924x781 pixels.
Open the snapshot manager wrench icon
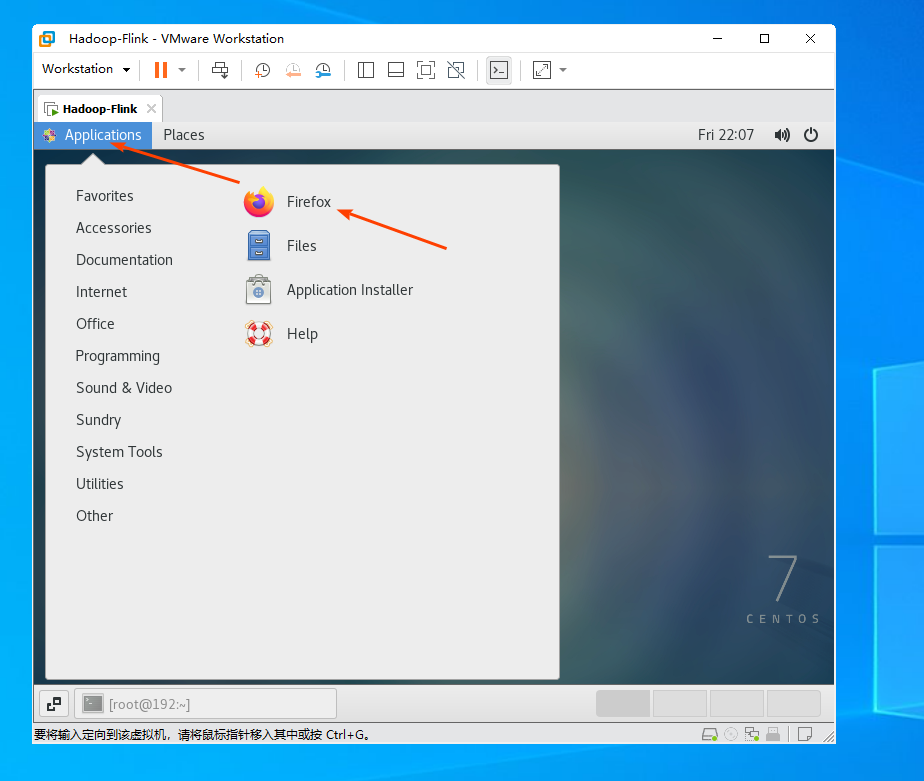[x=323, y=70]
